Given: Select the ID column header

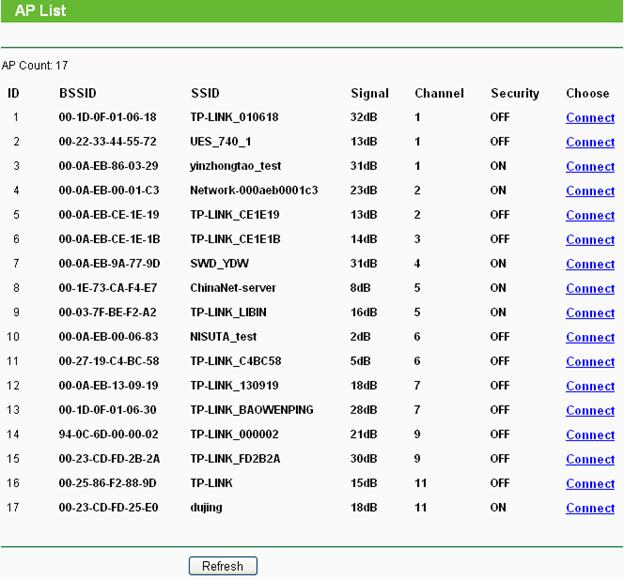Looking at the screenshot, I should 13,93.
